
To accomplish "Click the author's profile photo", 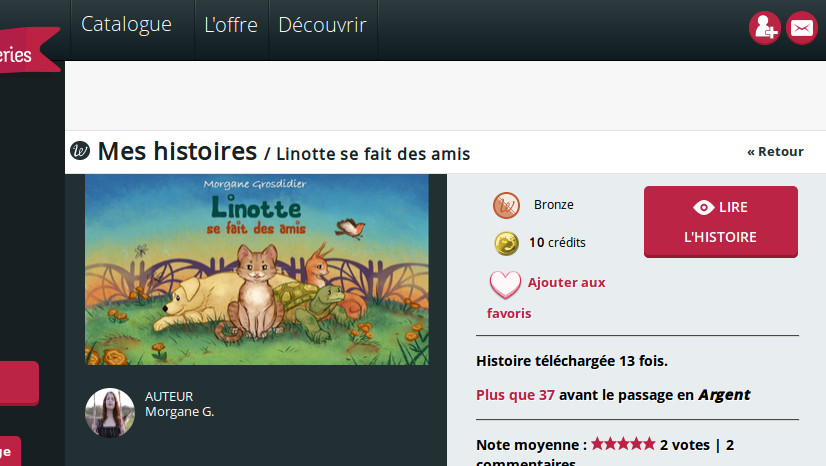I will click(x=110, y=412).
